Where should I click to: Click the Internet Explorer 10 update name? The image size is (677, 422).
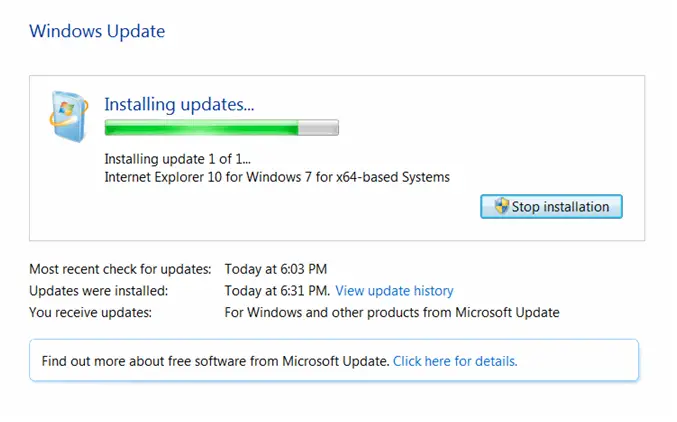click(x=277, y=177)
